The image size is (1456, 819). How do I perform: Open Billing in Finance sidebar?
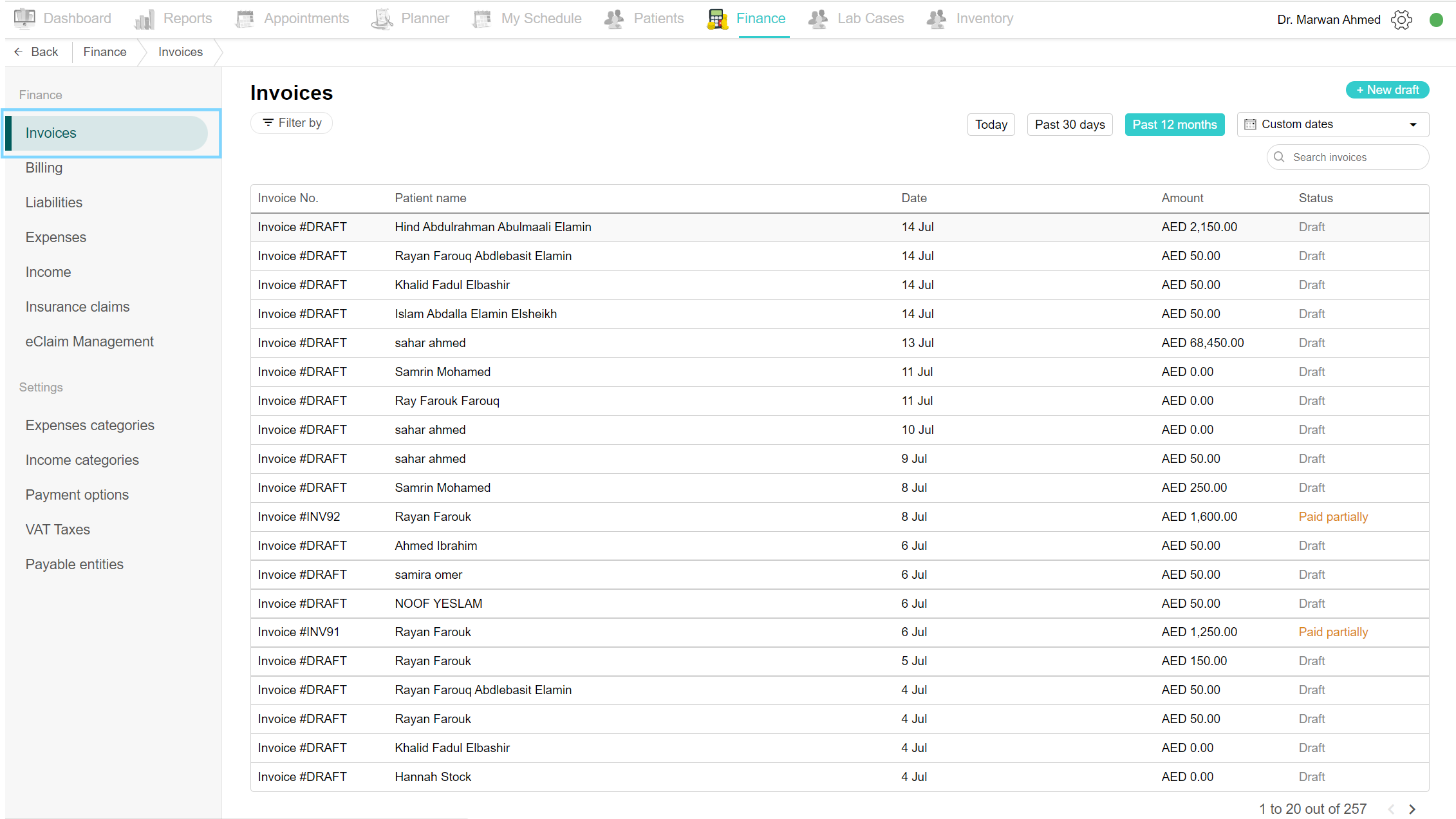(44, 167)
